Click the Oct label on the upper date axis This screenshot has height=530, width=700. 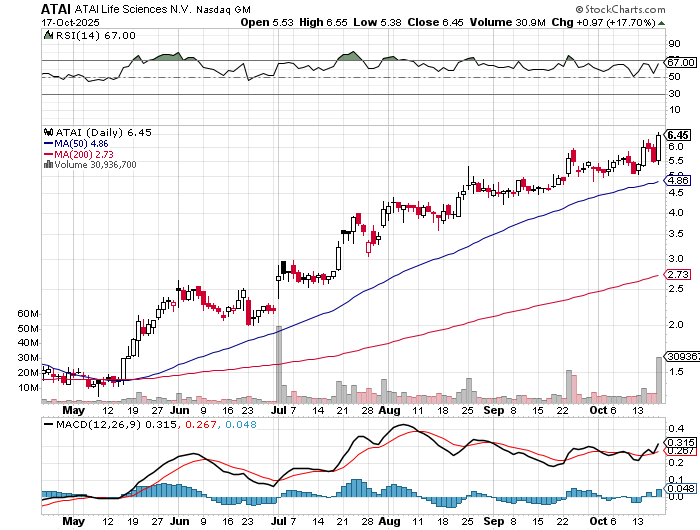598,410
